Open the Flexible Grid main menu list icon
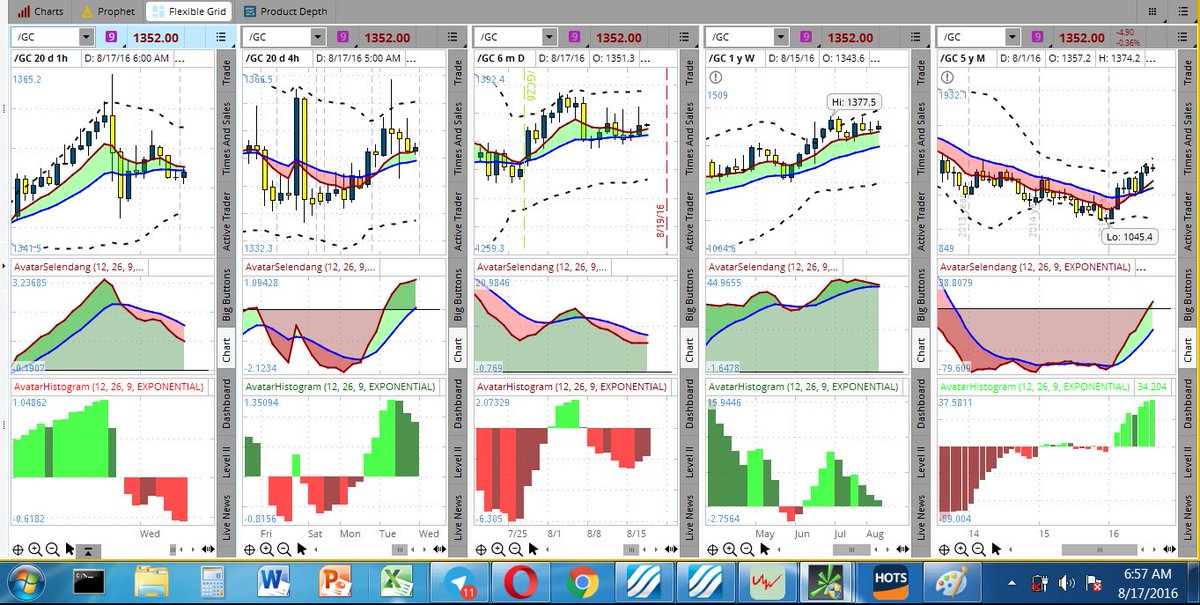 click(x=1181, y=12)
